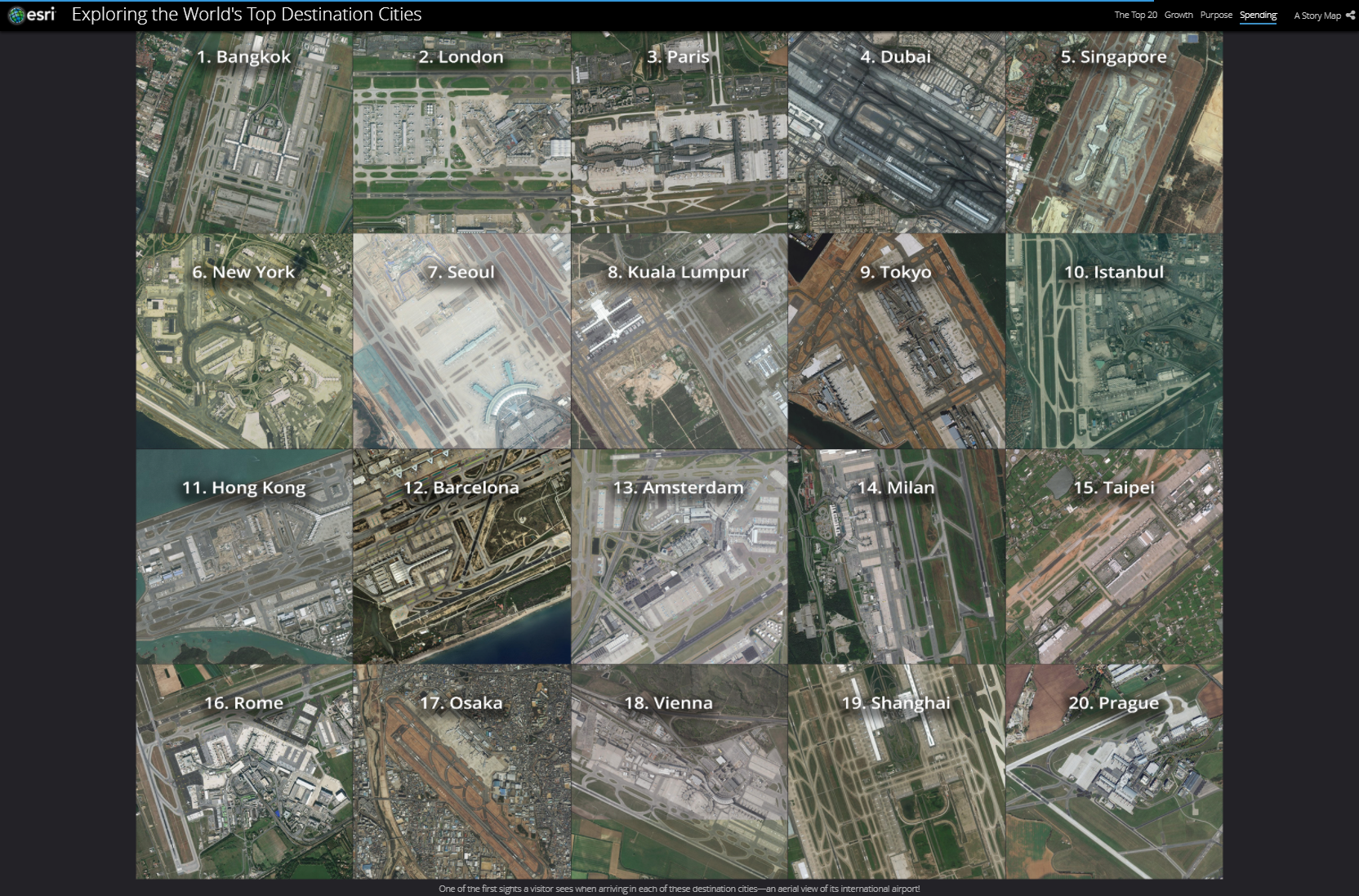
Task: Open the Barcelona airport tile
Action: point(461,557)
